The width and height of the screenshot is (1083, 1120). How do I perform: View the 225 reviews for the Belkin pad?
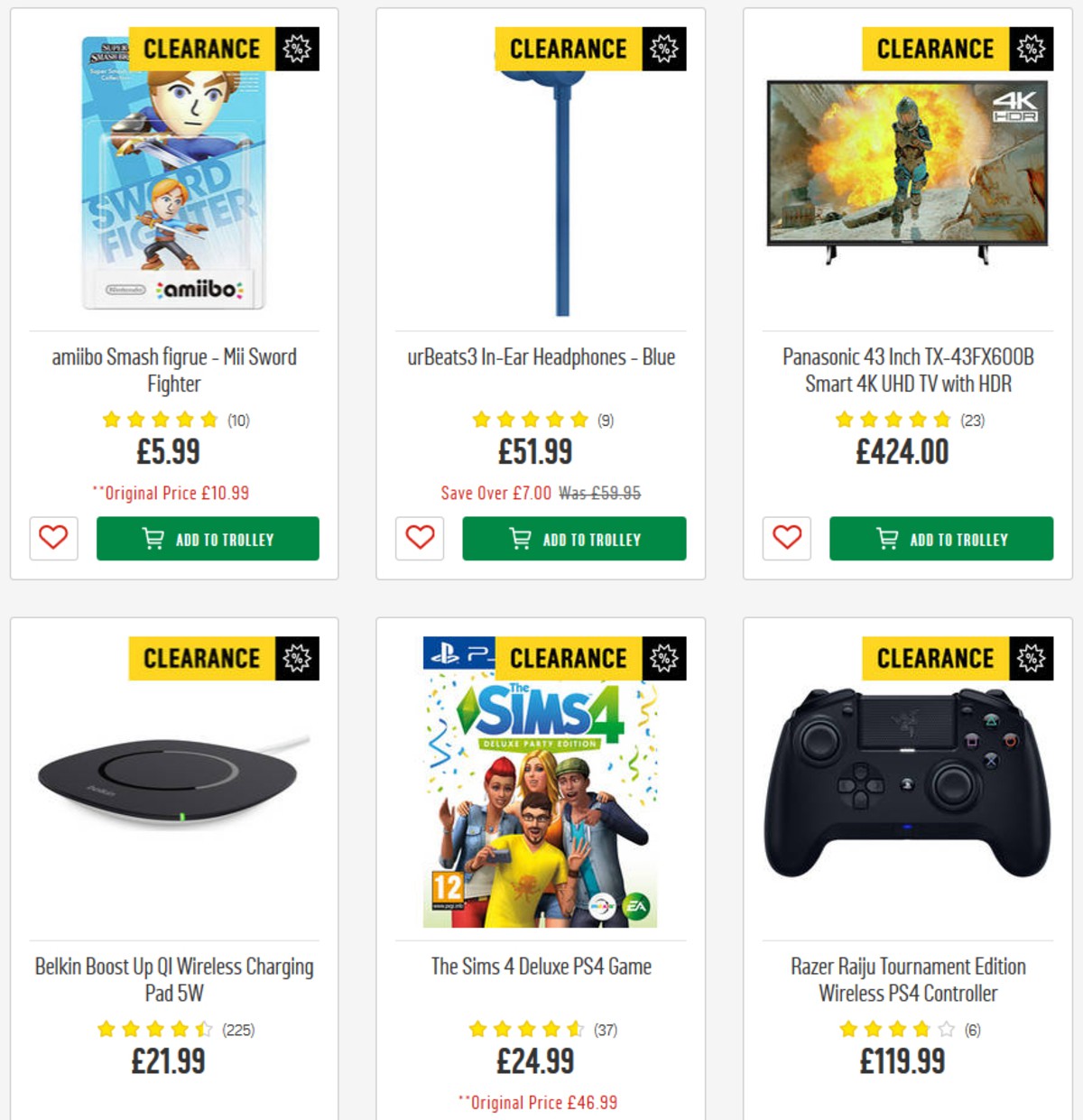[x=239, y=1027]
